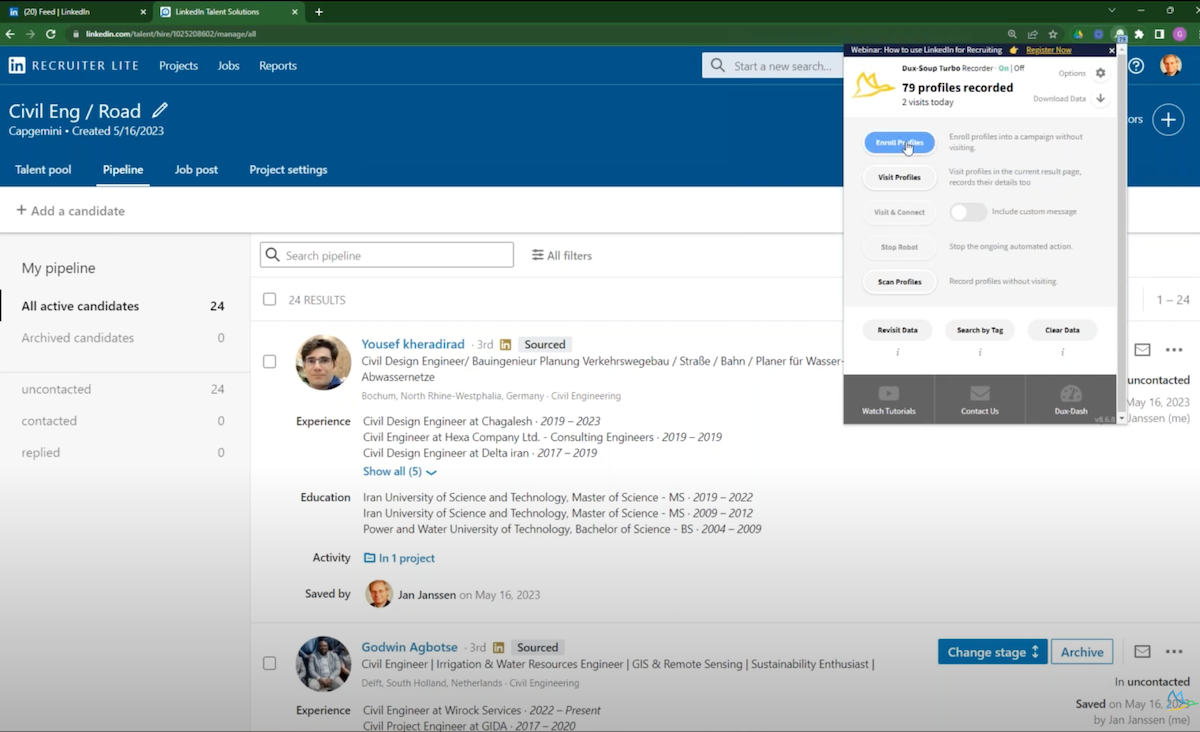This screenshot has width=1200, height=732.
Task: Toggle Include custom message switch
Action: [967, 212]
